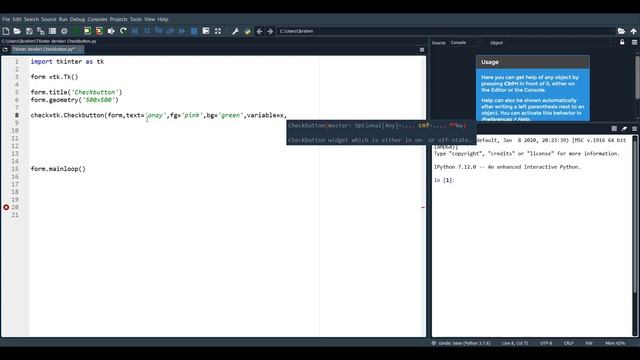Open the Help pane options menu

634,42
